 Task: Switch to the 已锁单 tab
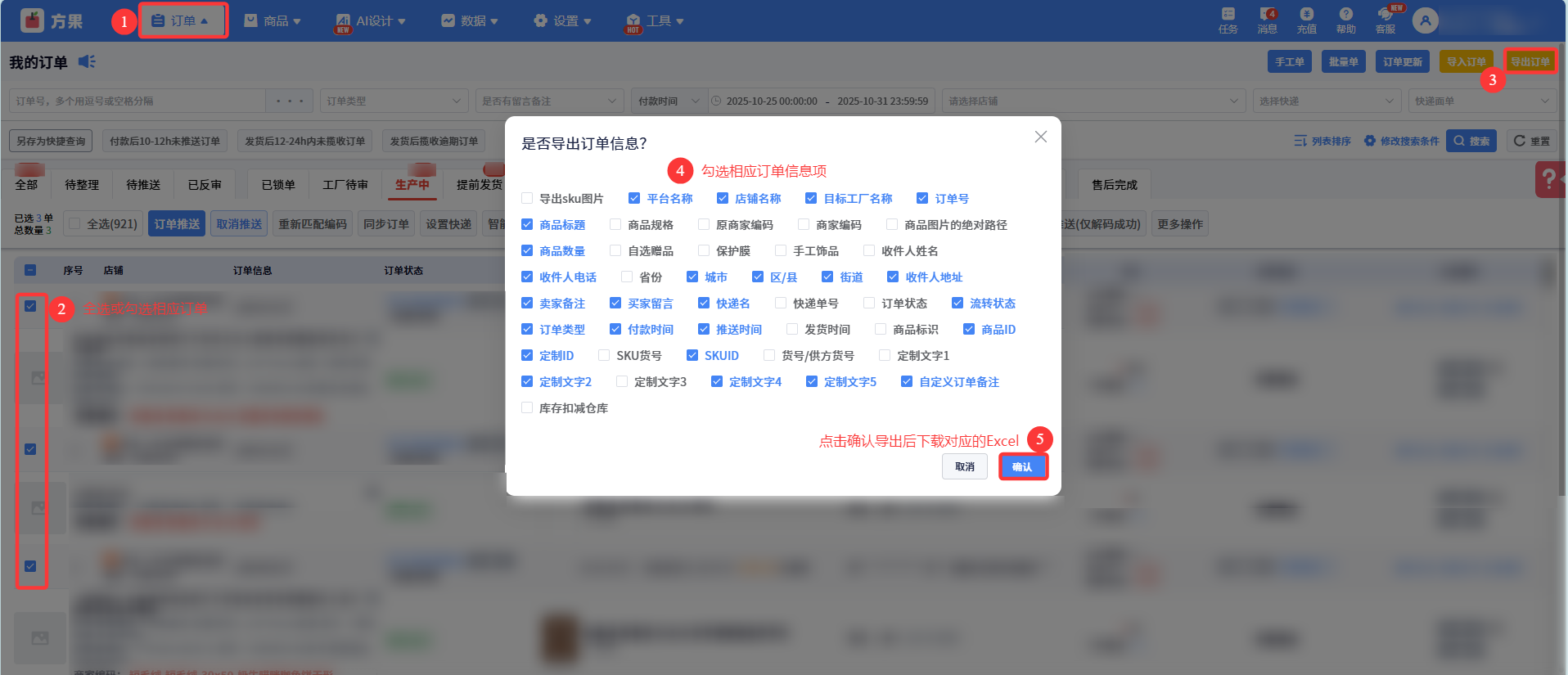click(x=278, y=185)
